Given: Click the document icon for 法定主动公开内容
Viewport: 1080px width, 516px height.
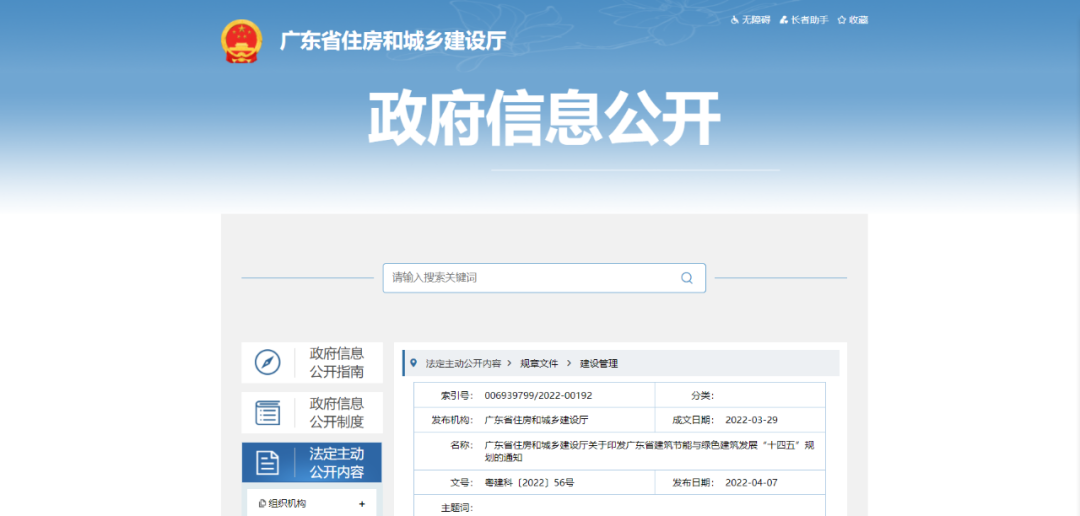Looking at the screenshot, I should coord(267,462).
